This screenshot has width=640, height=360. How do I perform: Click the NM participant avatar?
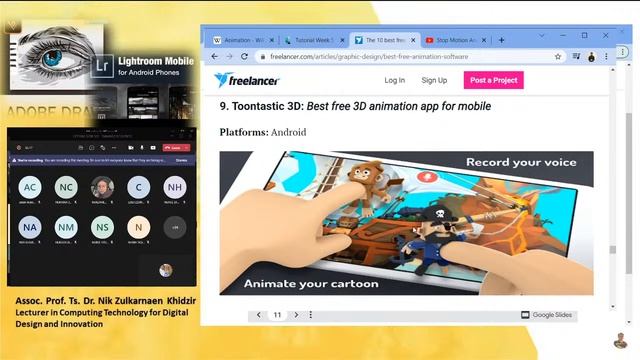tap(66, 227)
